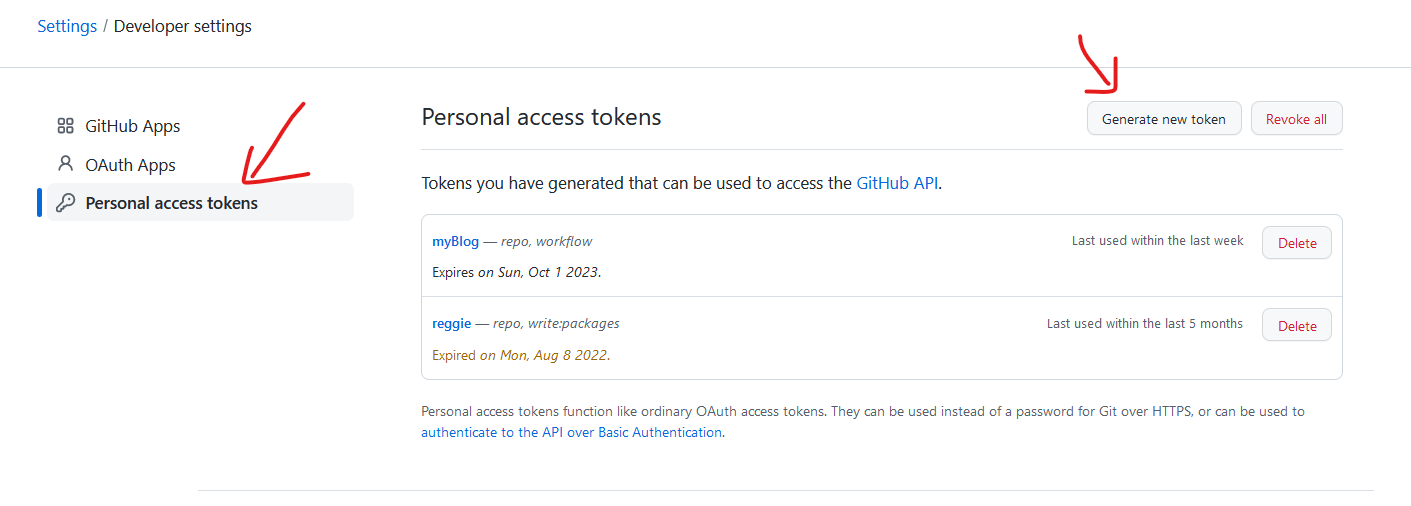Delete the expired reggie token

click(x=1297, y=325)
